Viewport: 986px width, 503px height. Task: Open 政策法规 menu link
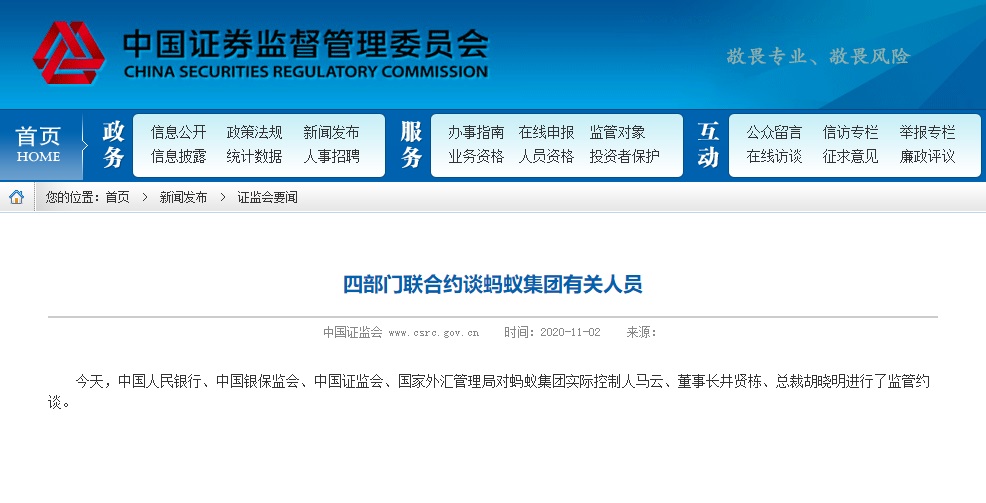tap(255, 132)
